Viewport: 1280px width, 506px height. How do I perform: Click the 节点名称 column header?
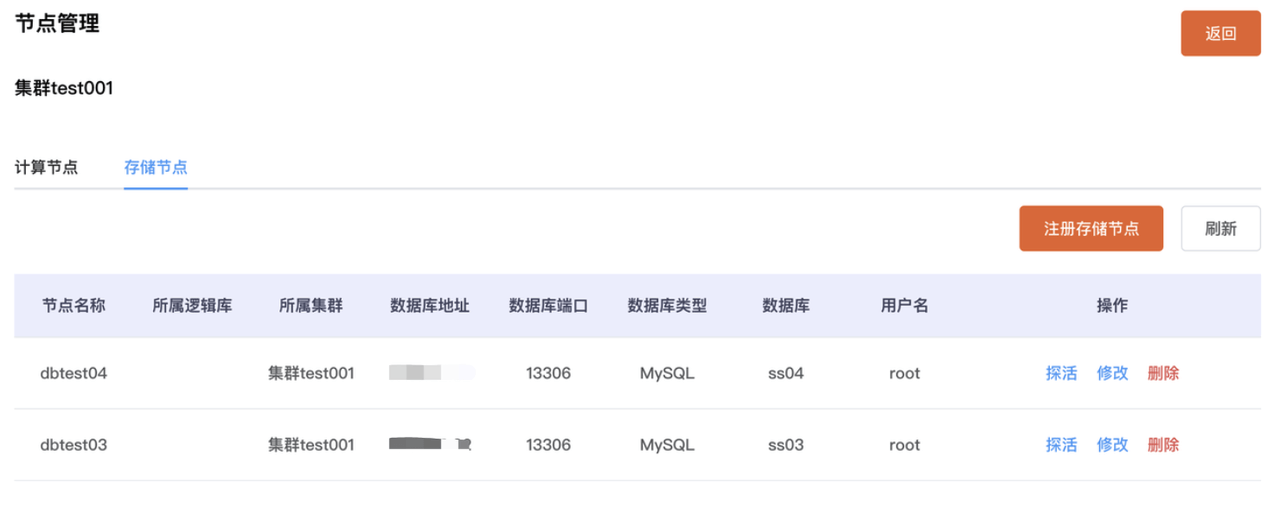pos(73,306)
